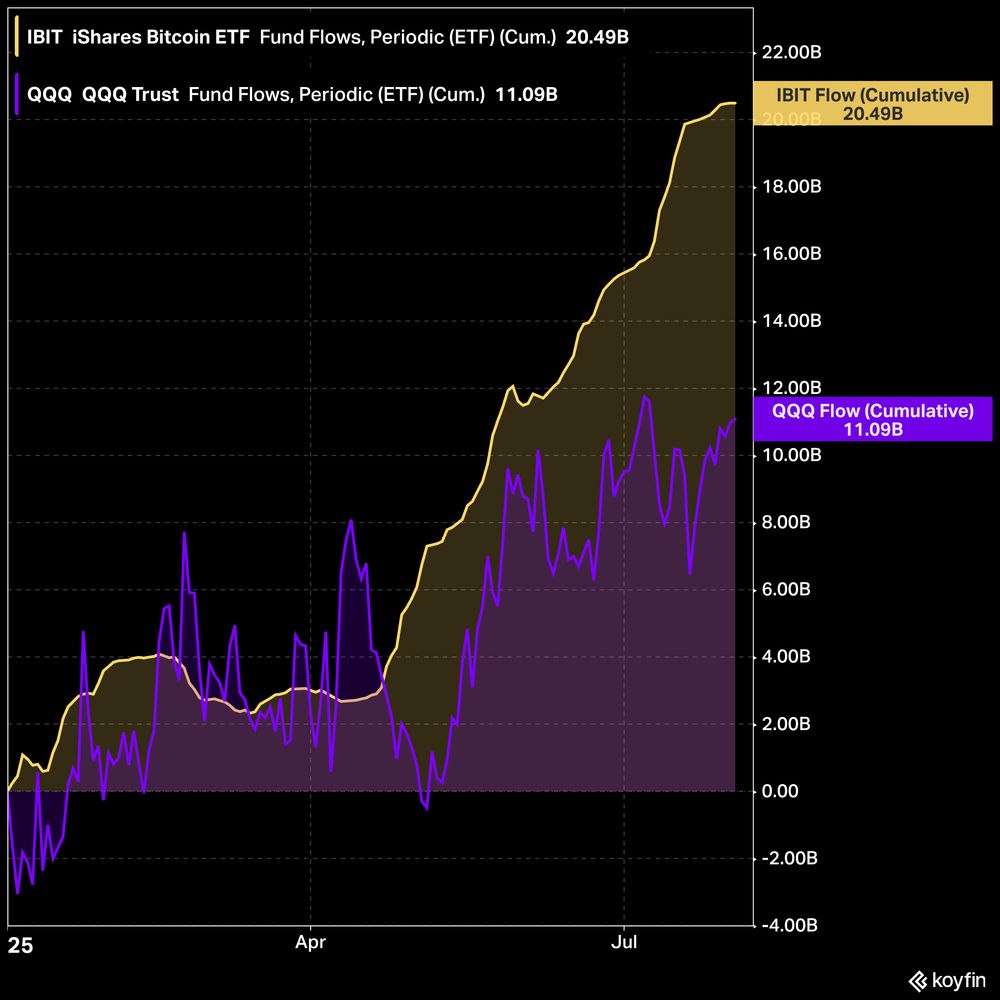Image resolution: width=1000 pixels, height=1000 pixels.
Task: Click the 6.00B y-axis label
Action: (786, 589)
